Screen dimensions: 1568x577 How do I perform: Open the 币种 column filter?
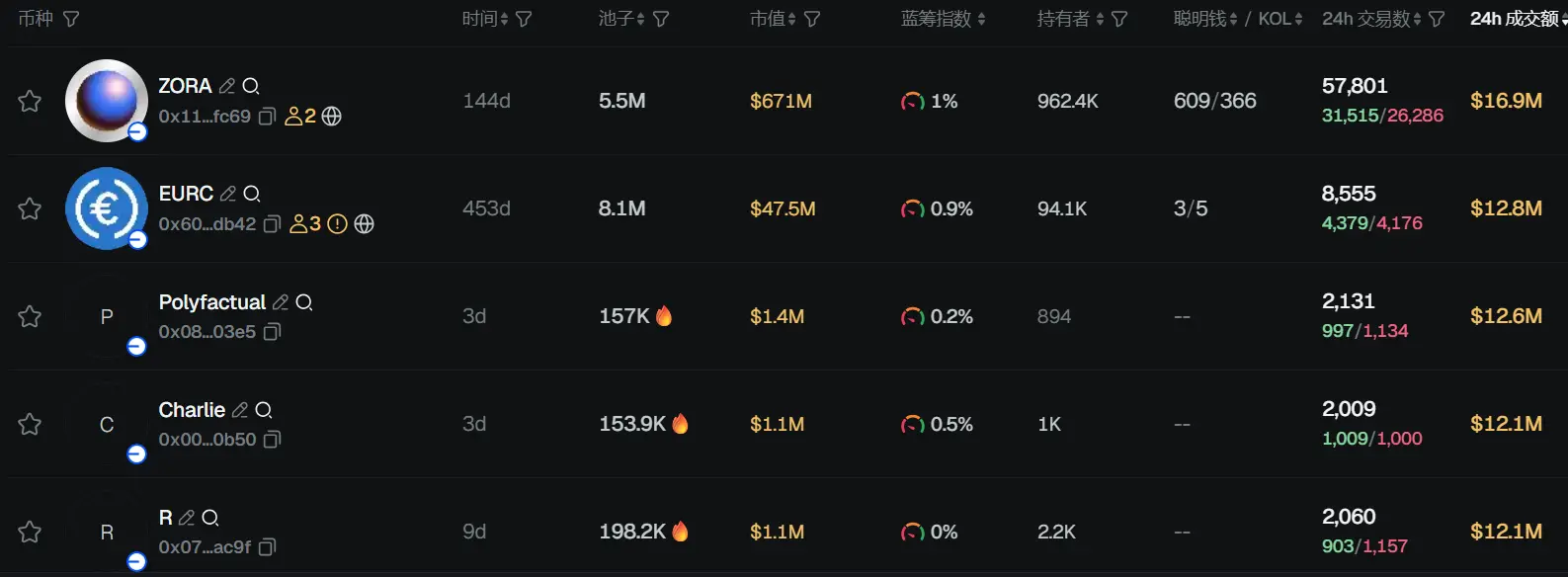point(71,19)
